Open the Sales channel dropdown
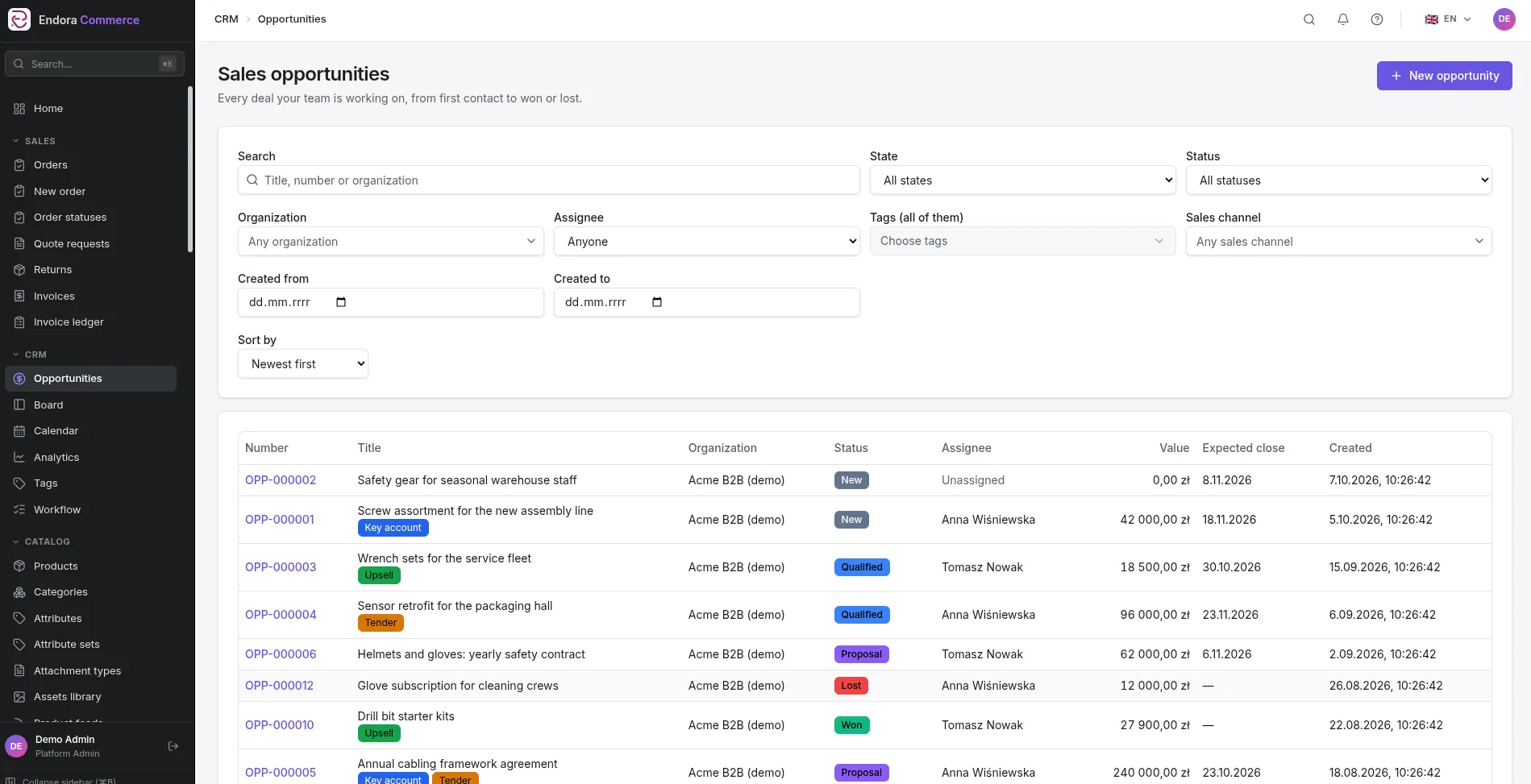The height and width of the screenshot is (784, 1531). coord(1338,242)
